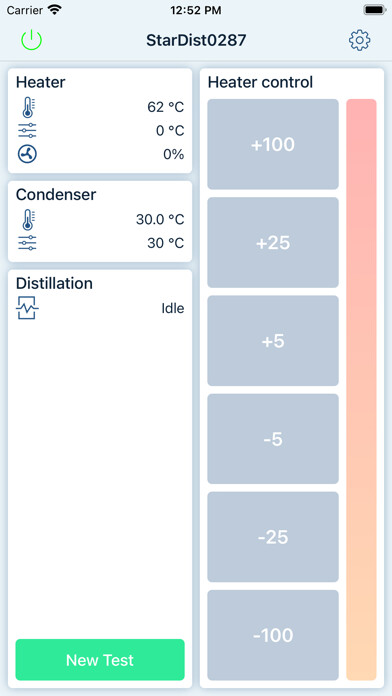Viewport: 392px width, 696px height.
Task: Open the settings gear icon
Action: 360,40
